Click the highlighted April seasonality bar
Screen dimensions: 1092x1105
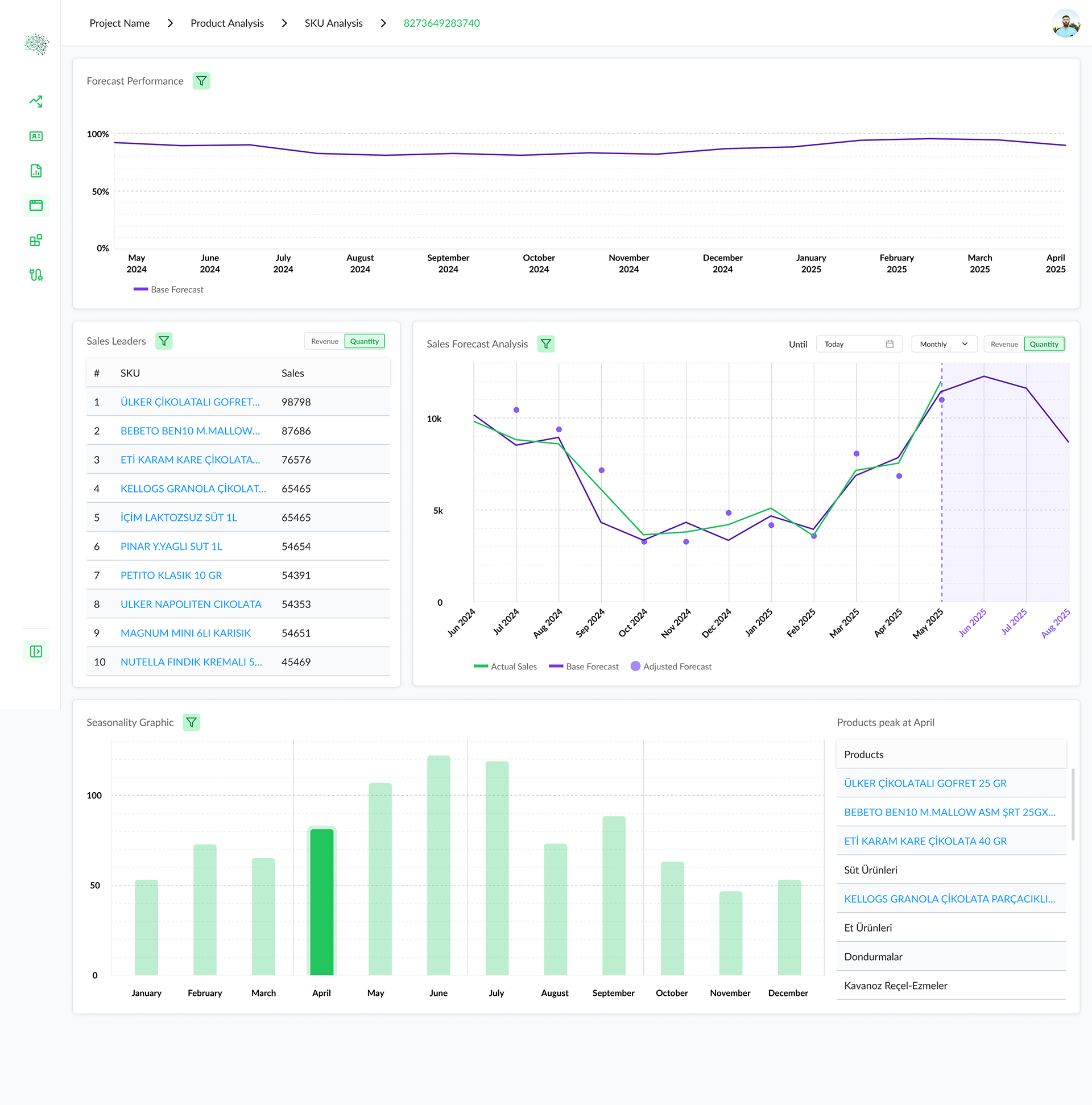tap(321, 901)
